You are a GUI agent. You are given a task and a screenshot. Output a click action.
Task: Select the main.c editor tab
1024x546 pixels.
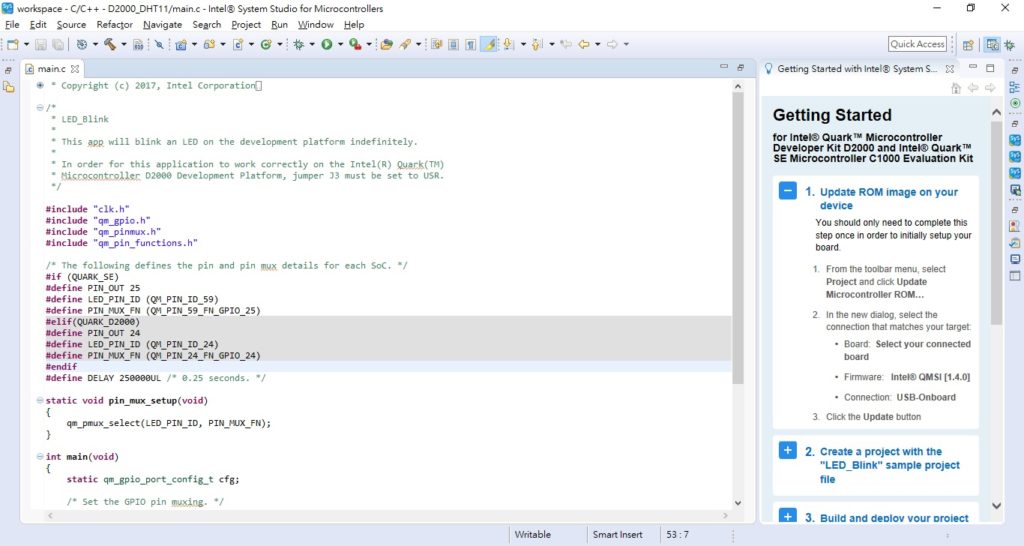tap(51, 69)
